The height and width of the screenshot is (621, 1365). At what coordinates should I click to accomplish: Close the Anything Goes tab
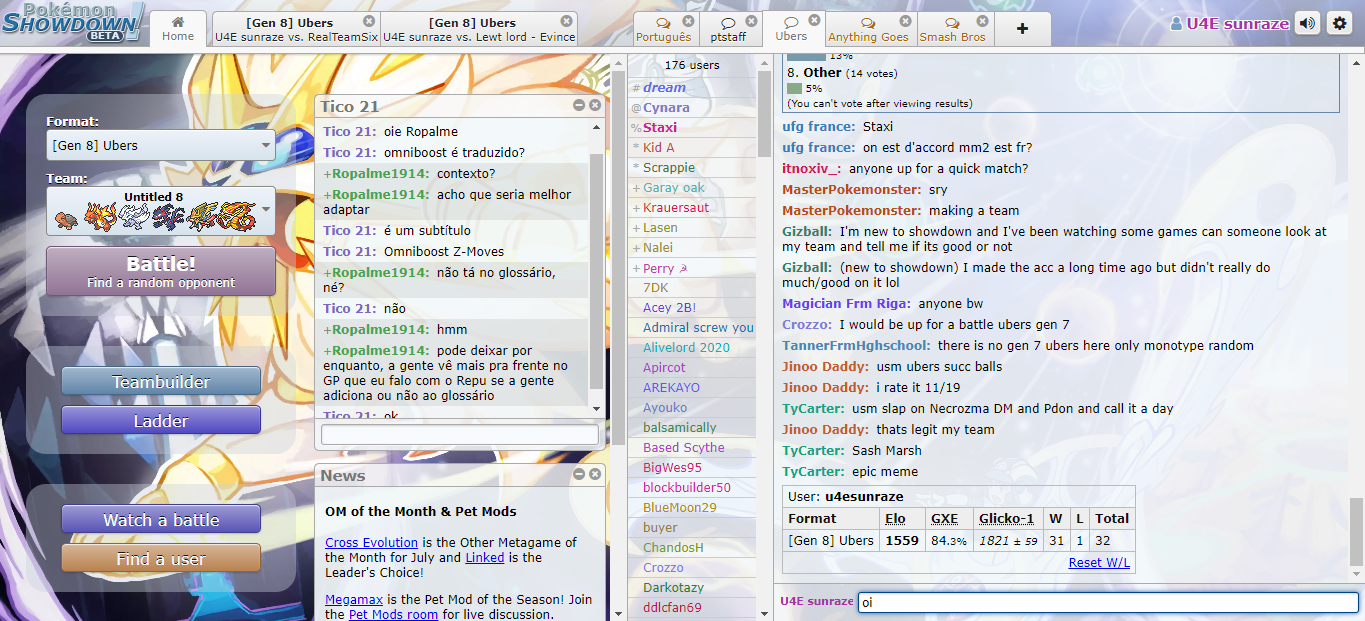[x=906, y=21]
